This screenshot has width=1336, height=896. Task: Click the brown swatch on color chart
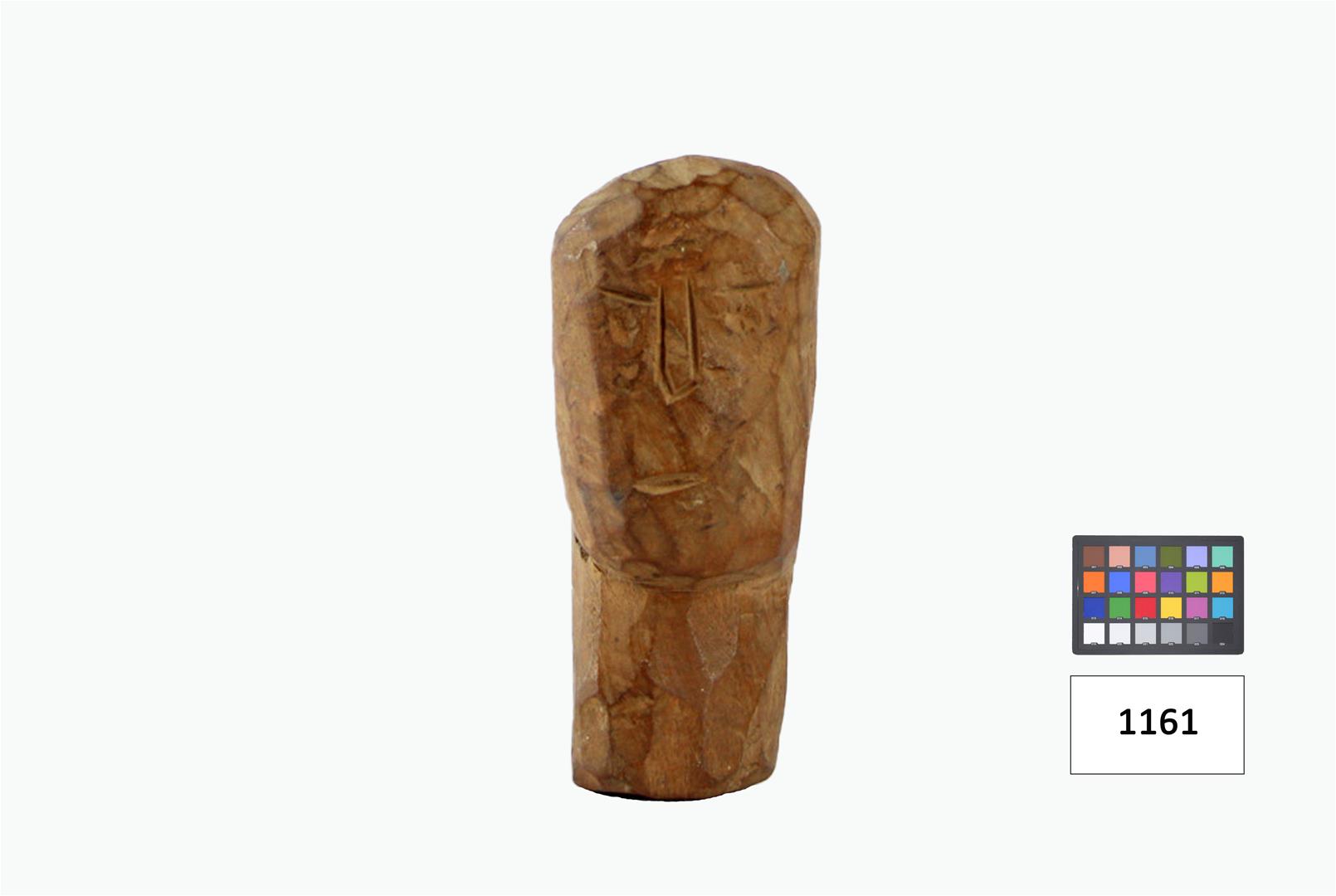[1094, 557]
